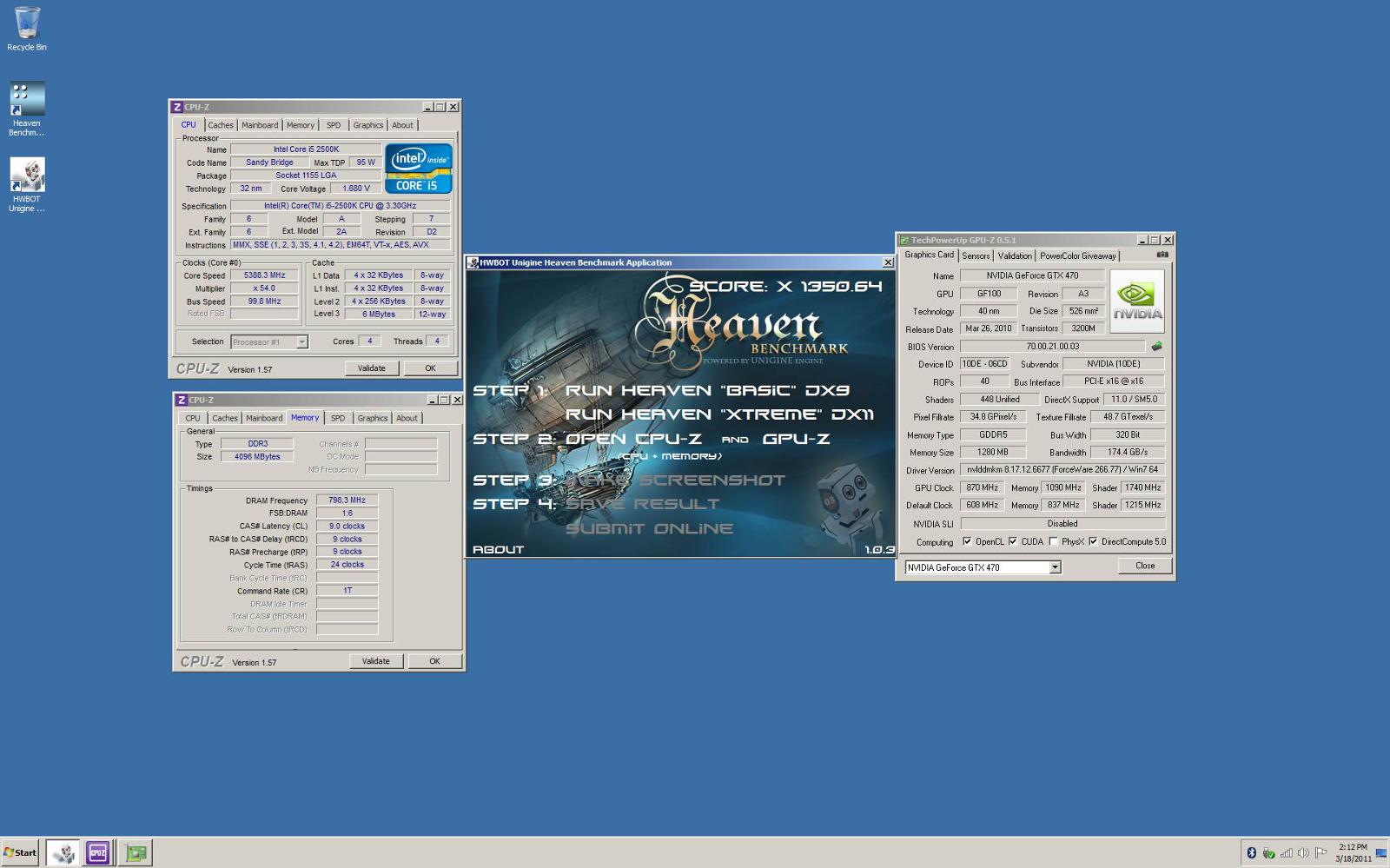
Task: Click Submit Online in Heaven app
Action: 649,528
